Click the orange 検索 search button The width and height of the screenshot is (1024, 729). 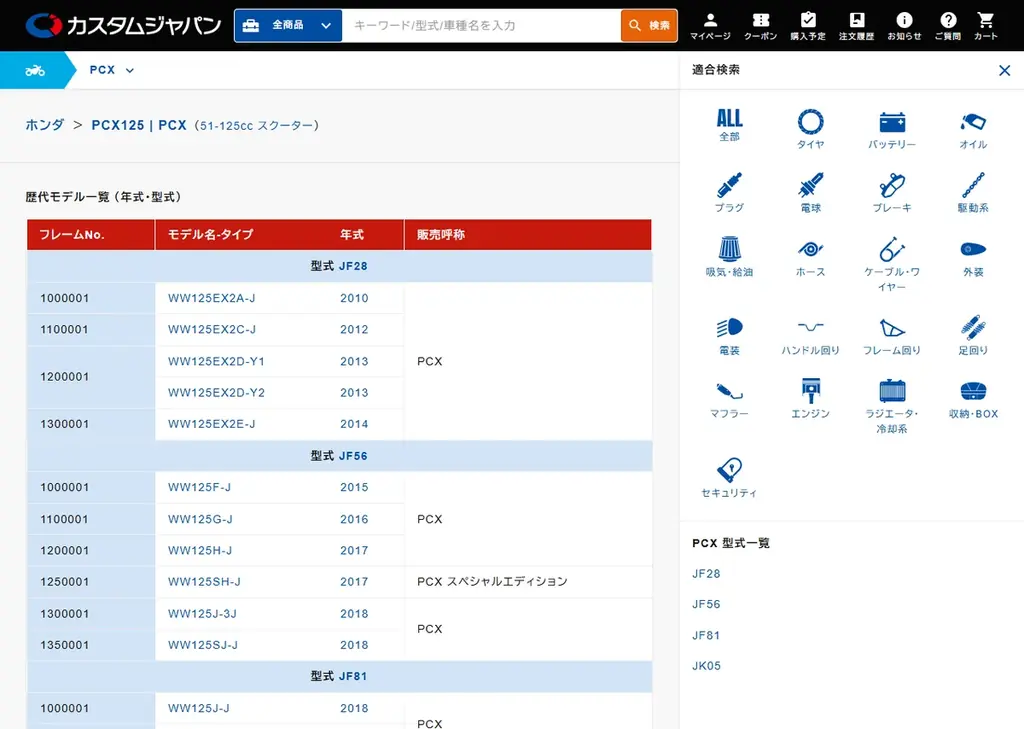tap(649, 26)
